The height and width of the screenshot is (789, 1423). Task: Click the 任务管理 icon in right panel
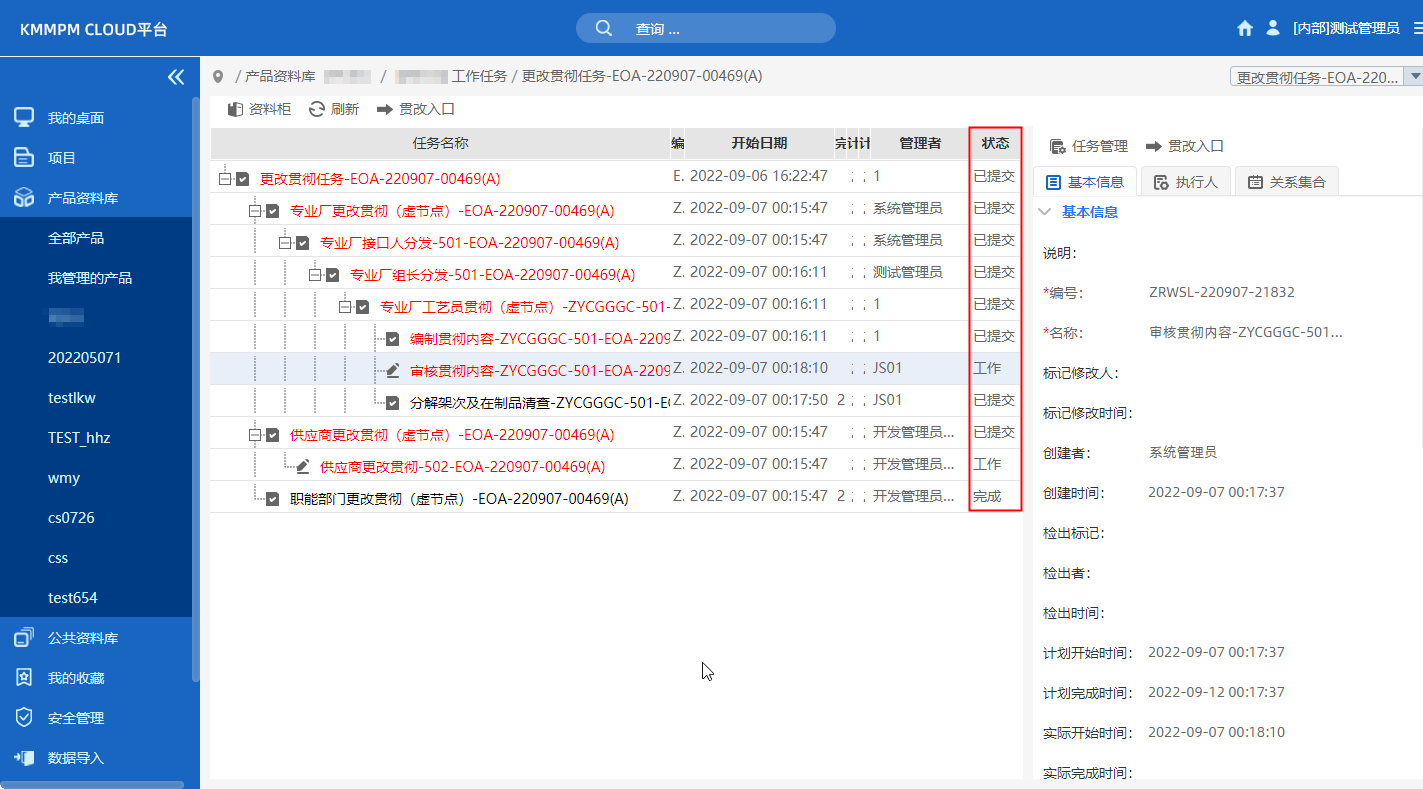pyautogui.click(x=1057, y=145)
